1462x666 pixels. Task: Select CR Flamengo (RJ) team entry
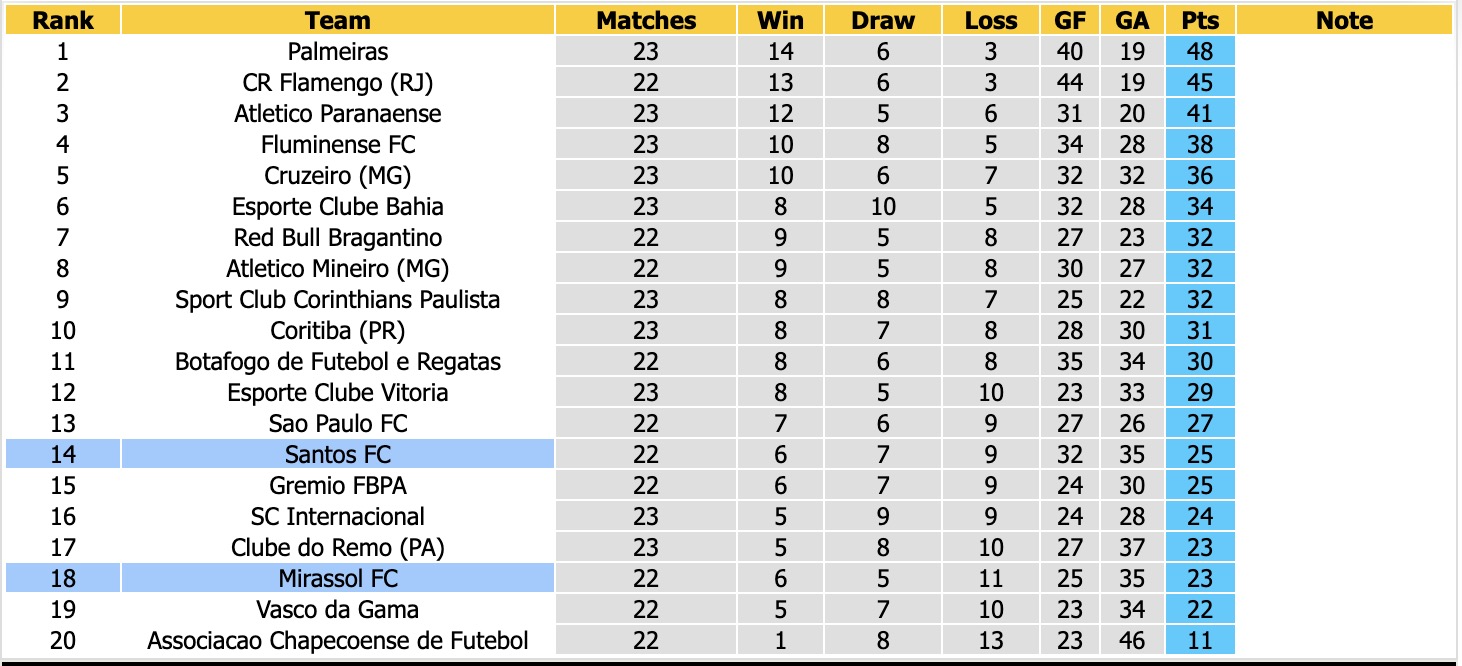coord(338,82)
